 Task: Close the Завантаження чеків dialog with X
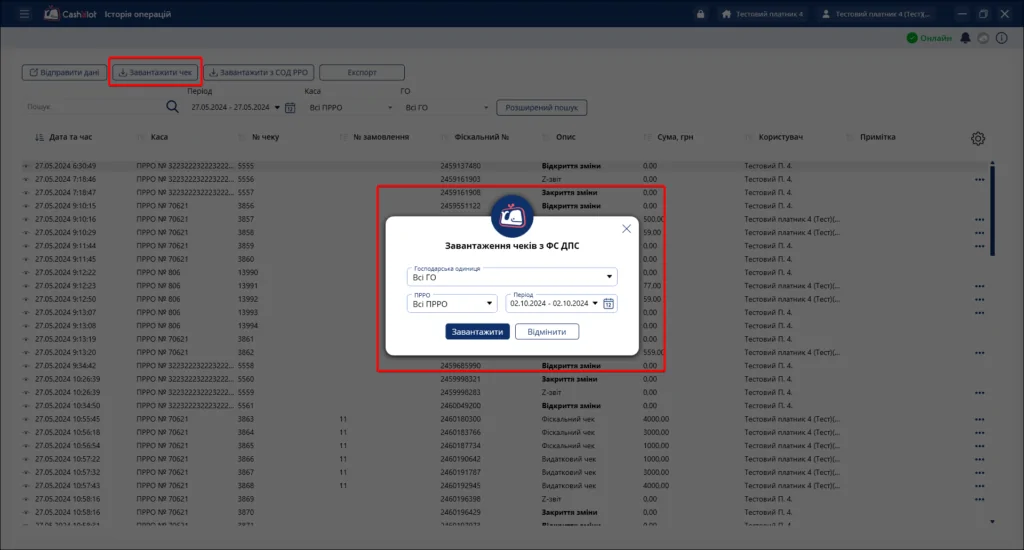(x=626, y=229)
